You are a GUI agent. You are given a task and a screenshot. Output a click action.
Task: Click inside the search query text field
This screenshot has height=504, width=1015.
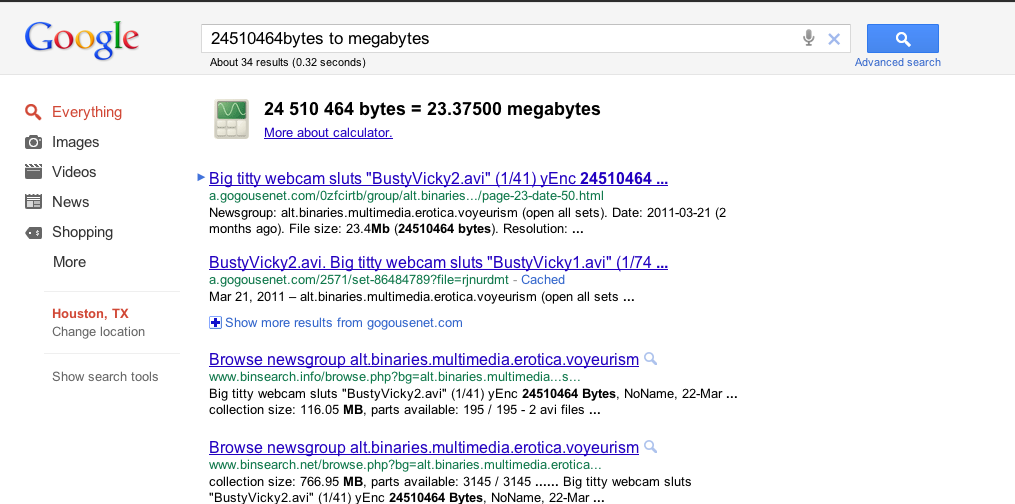click(500, 39)
